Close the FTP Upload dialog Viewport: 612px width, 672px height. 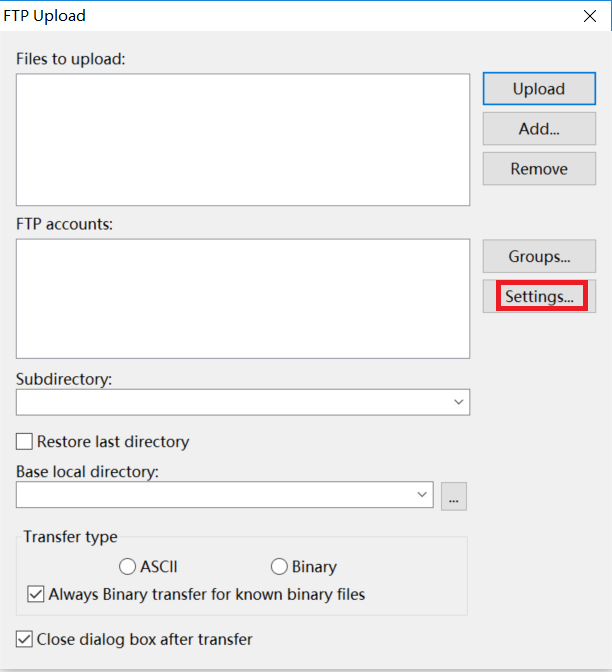tap(590, 15)
